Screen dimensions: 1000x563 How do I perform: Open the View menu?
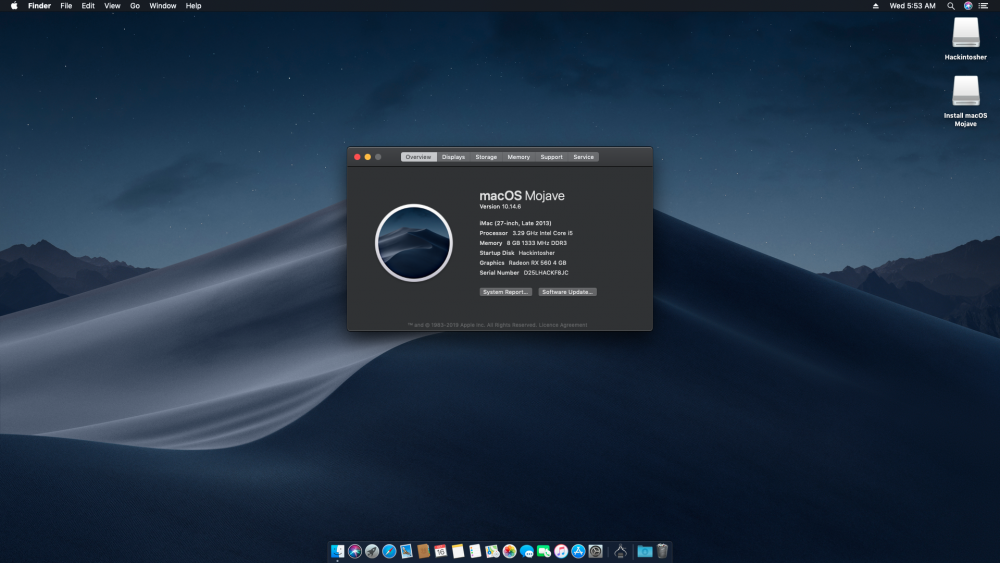(x=112, y=6)
